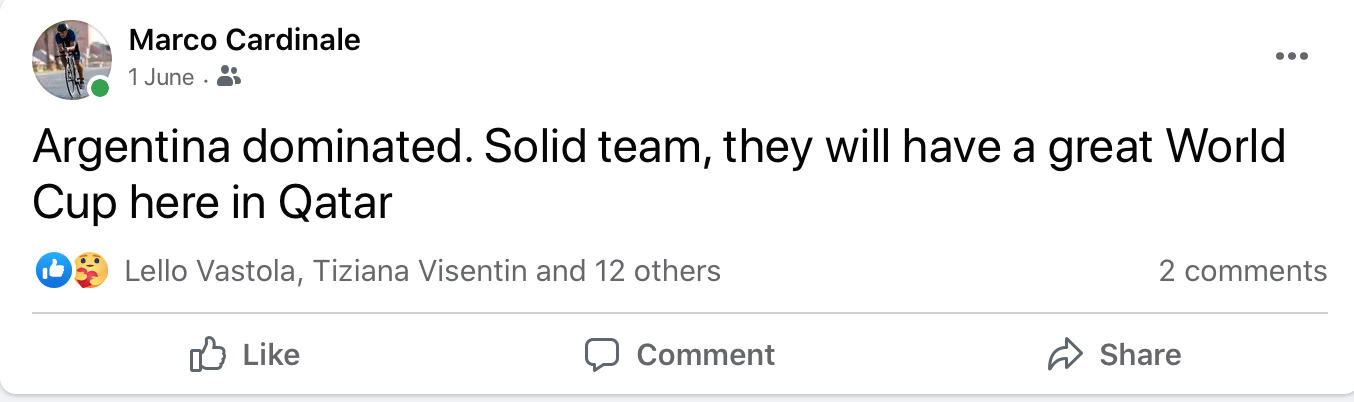Click the curved arrow Share icon
Image resolution: width=1354 pixels, height=402 pixels.
[1065, 355]
